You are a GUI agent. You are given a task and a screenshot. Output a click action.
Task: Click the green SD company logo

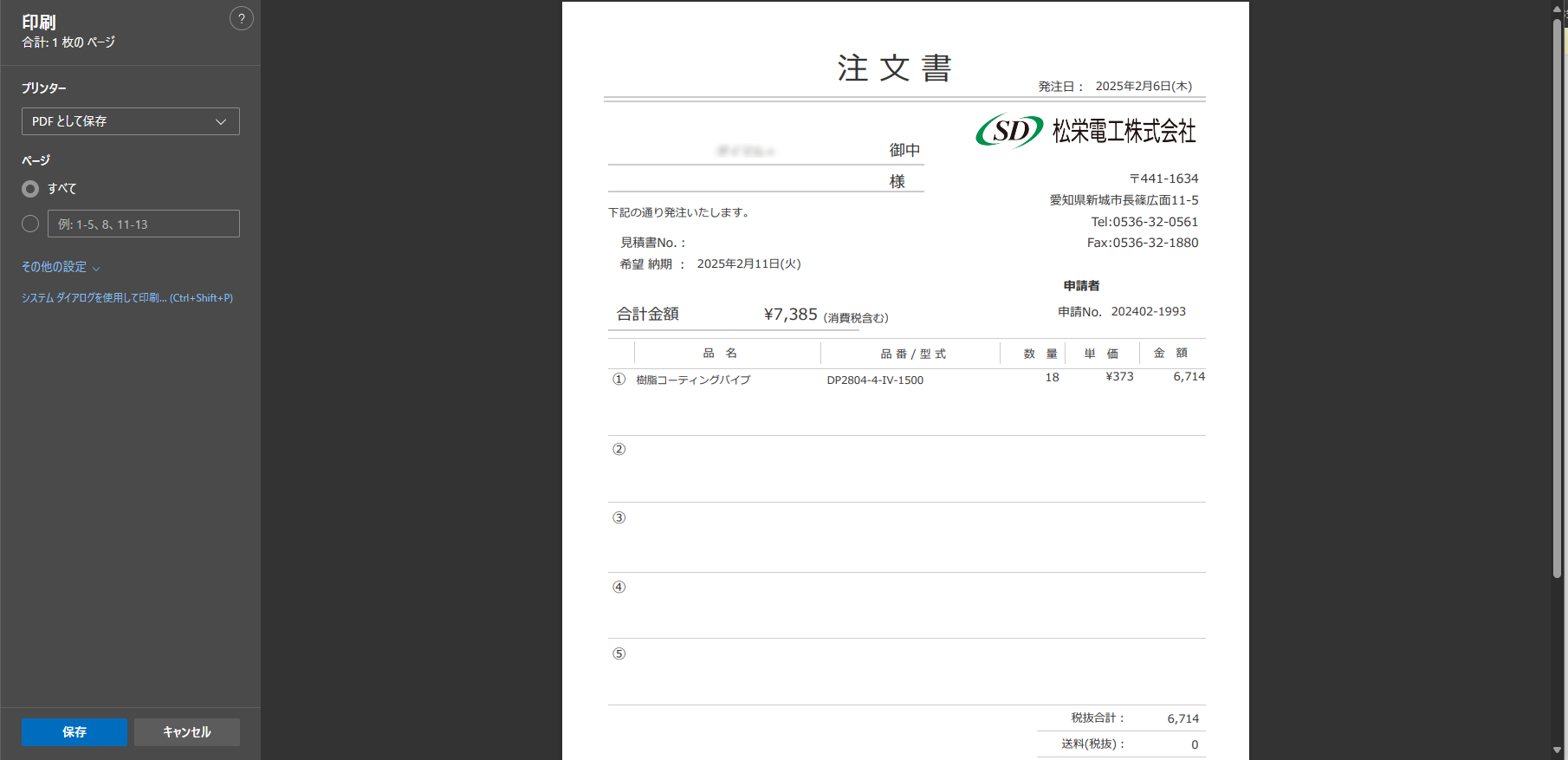[x=1009, y=131]
